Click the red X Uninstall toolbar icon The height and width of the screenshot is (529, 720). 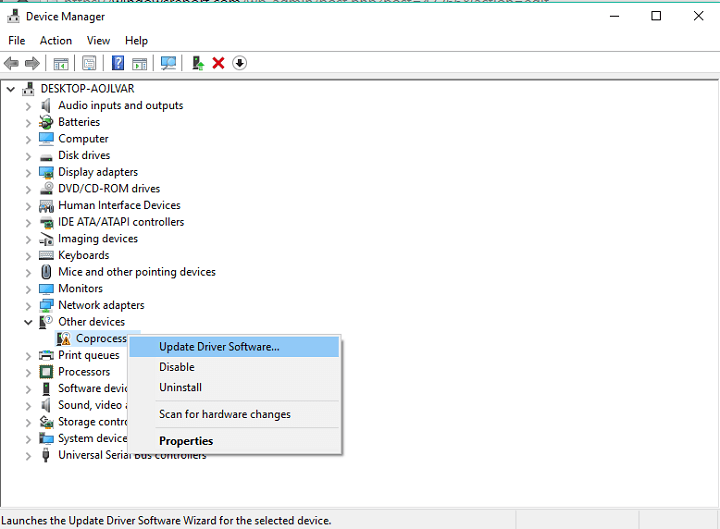[x=219, y=63]
